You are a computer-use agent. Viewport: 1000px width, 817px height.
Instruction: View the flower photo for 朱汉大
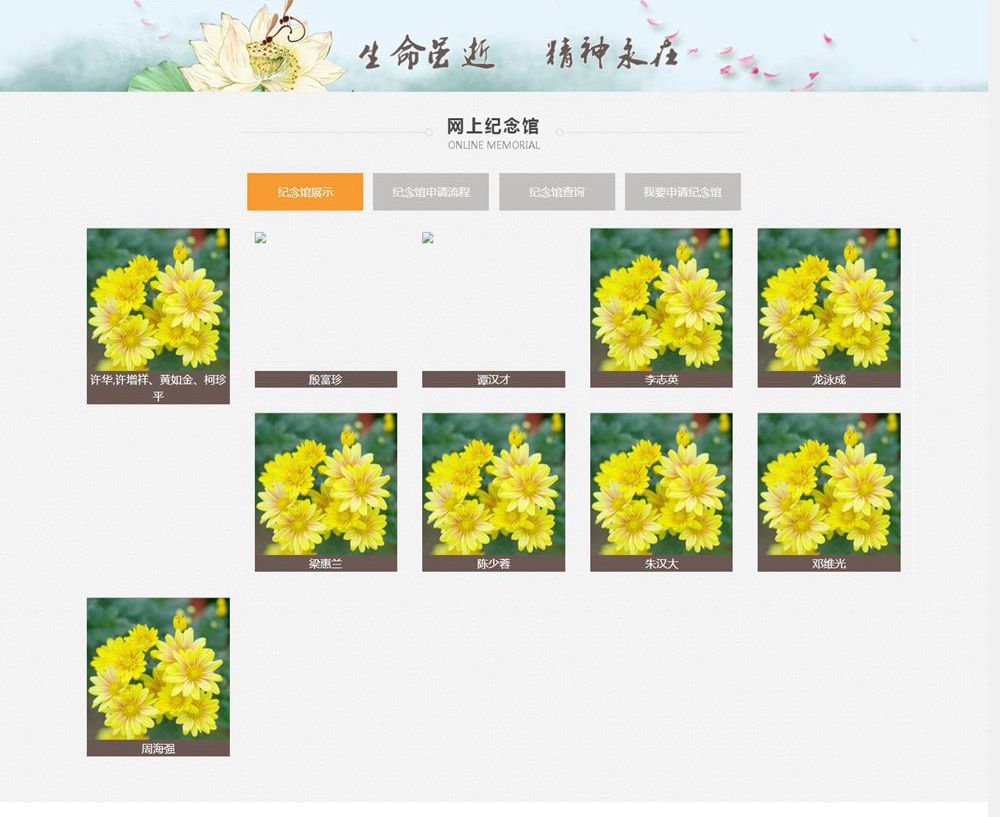tap(661, 484)
